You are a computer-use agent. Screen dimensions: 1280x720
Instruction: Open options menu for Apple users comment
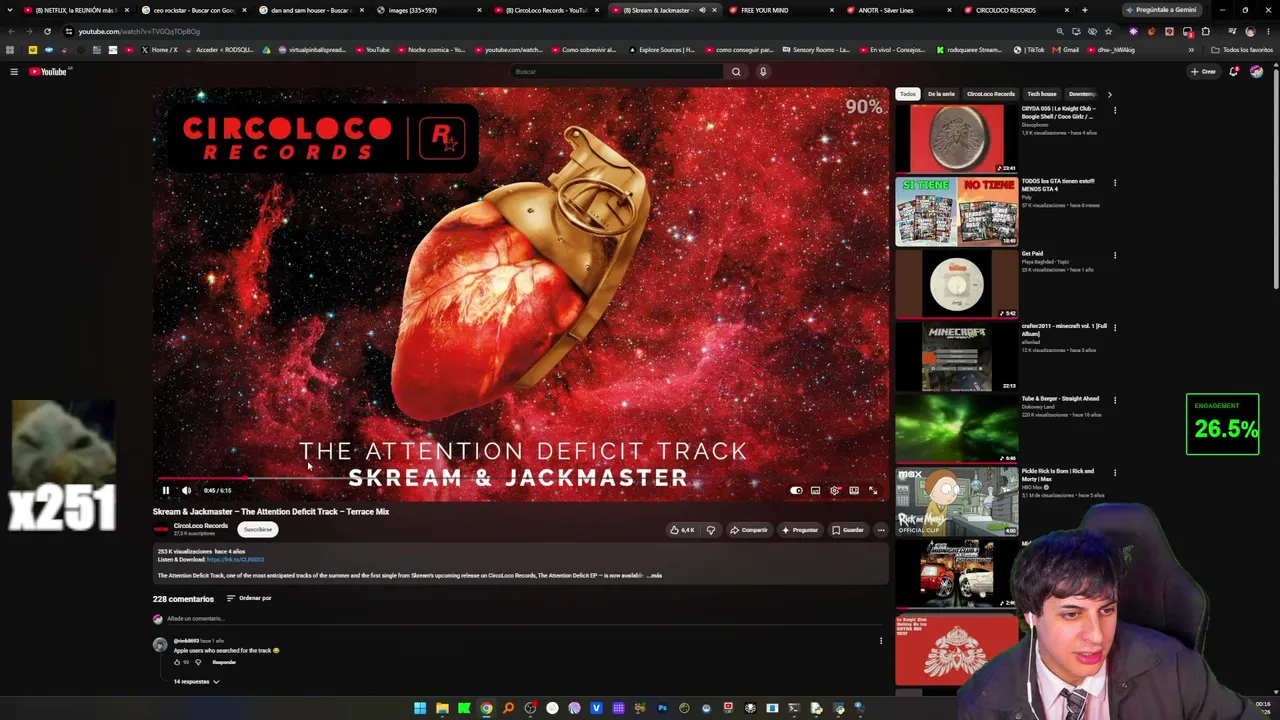(881, 641)
